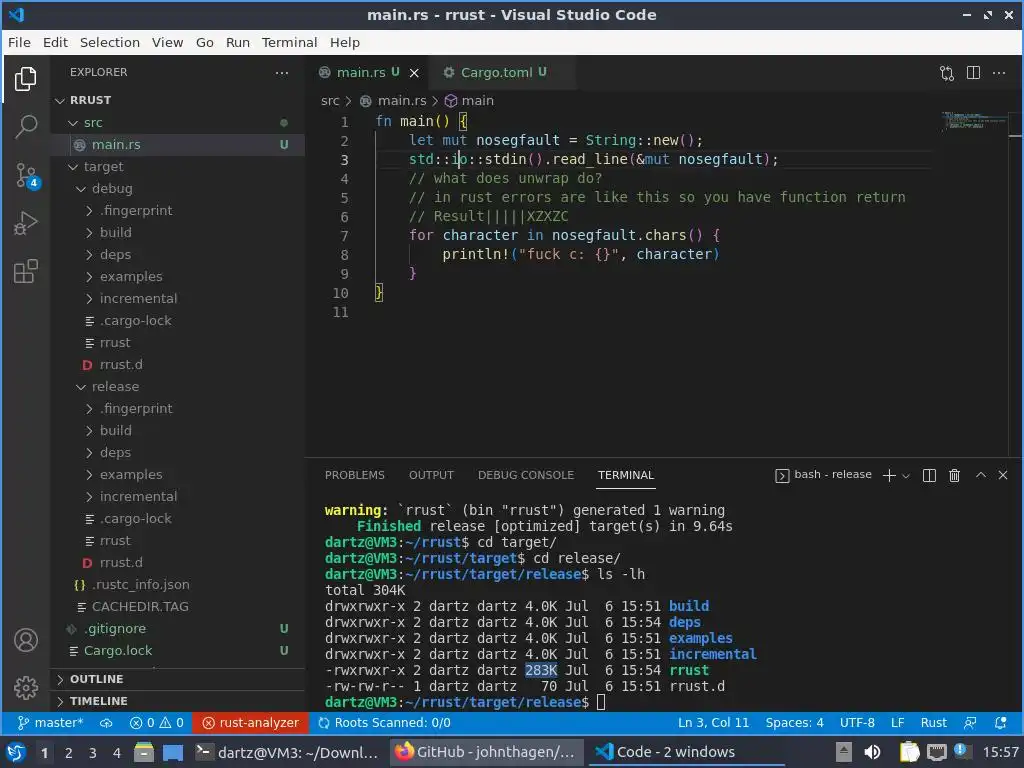Open the Help menu
This screenshot has width=1024, height=768.
coord(345,42)
